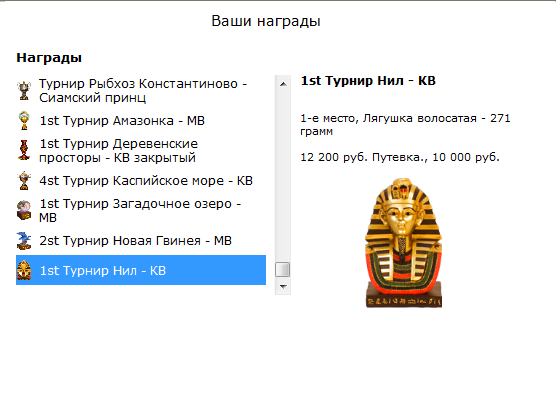Image resolution: width=556 pixels, height=407 pixels.
Task: Click the text 1-е место, Лягушка волосатая
Action: tap(388, 118)
